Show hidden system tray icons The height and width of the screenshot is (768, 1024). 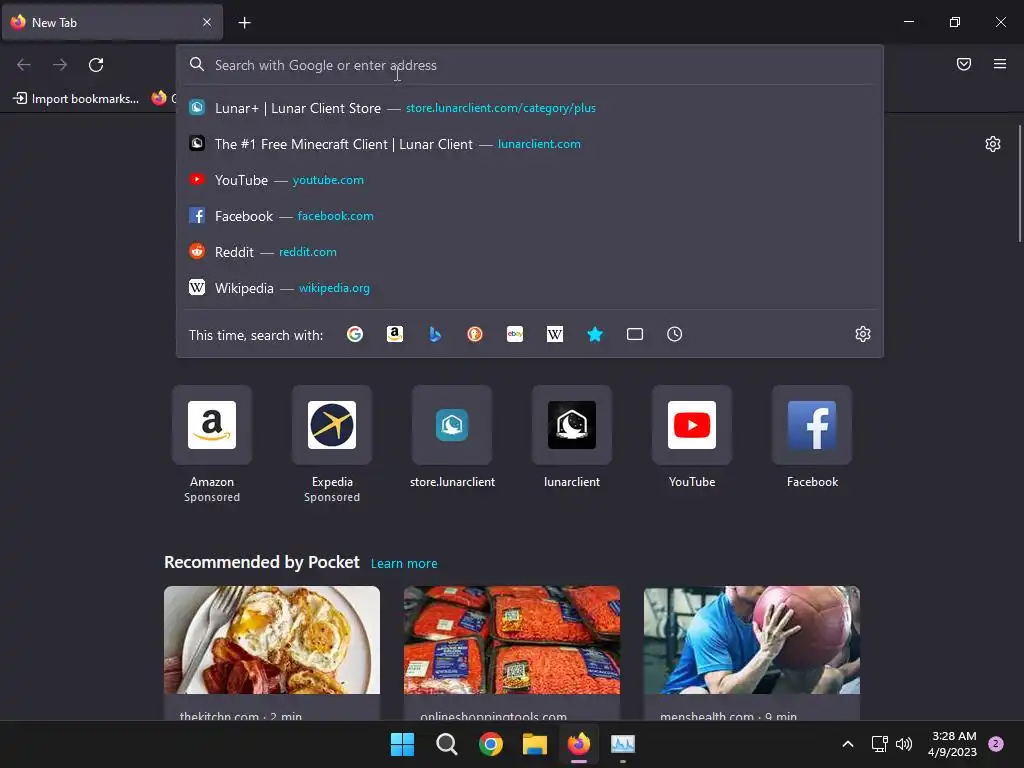click(x=848, y=744)
